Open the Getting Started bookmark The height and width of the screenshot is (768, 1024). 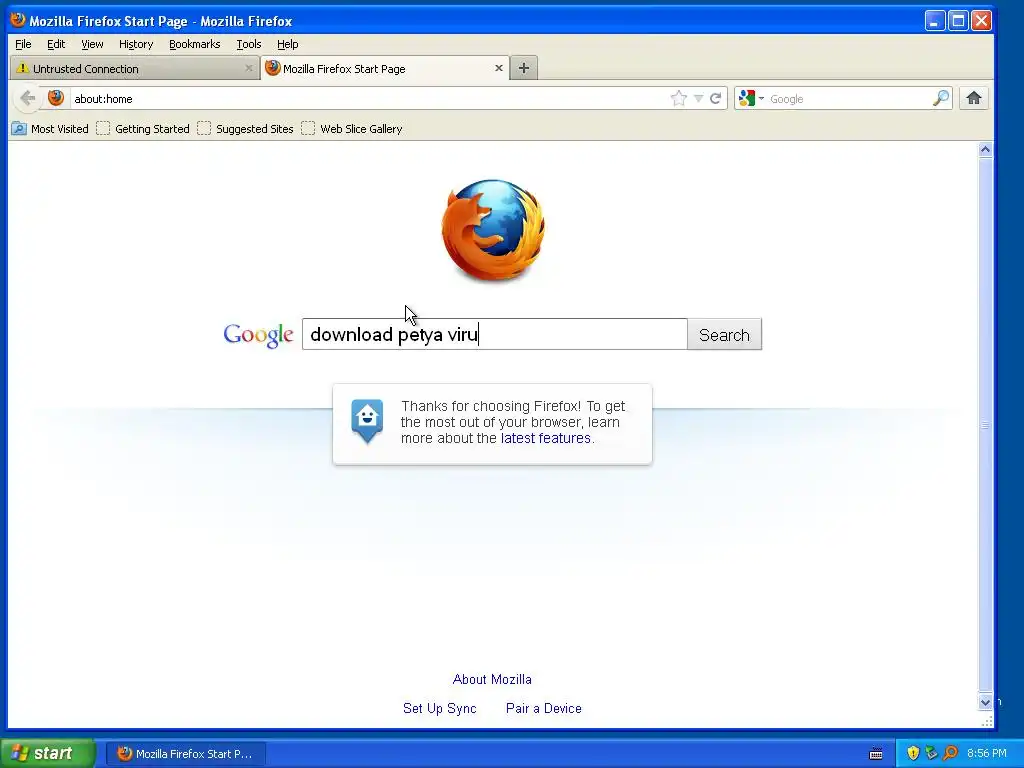tap(143, 129)
